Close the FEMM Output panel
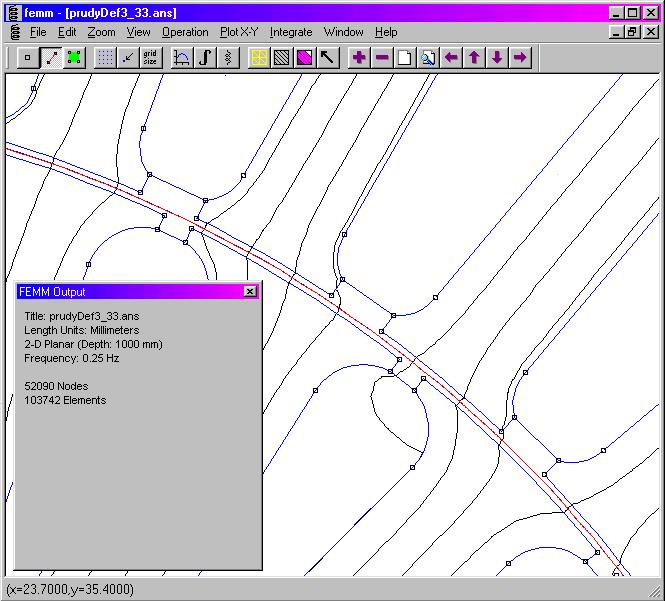The image size is (665, 601). tap(250, 291)
